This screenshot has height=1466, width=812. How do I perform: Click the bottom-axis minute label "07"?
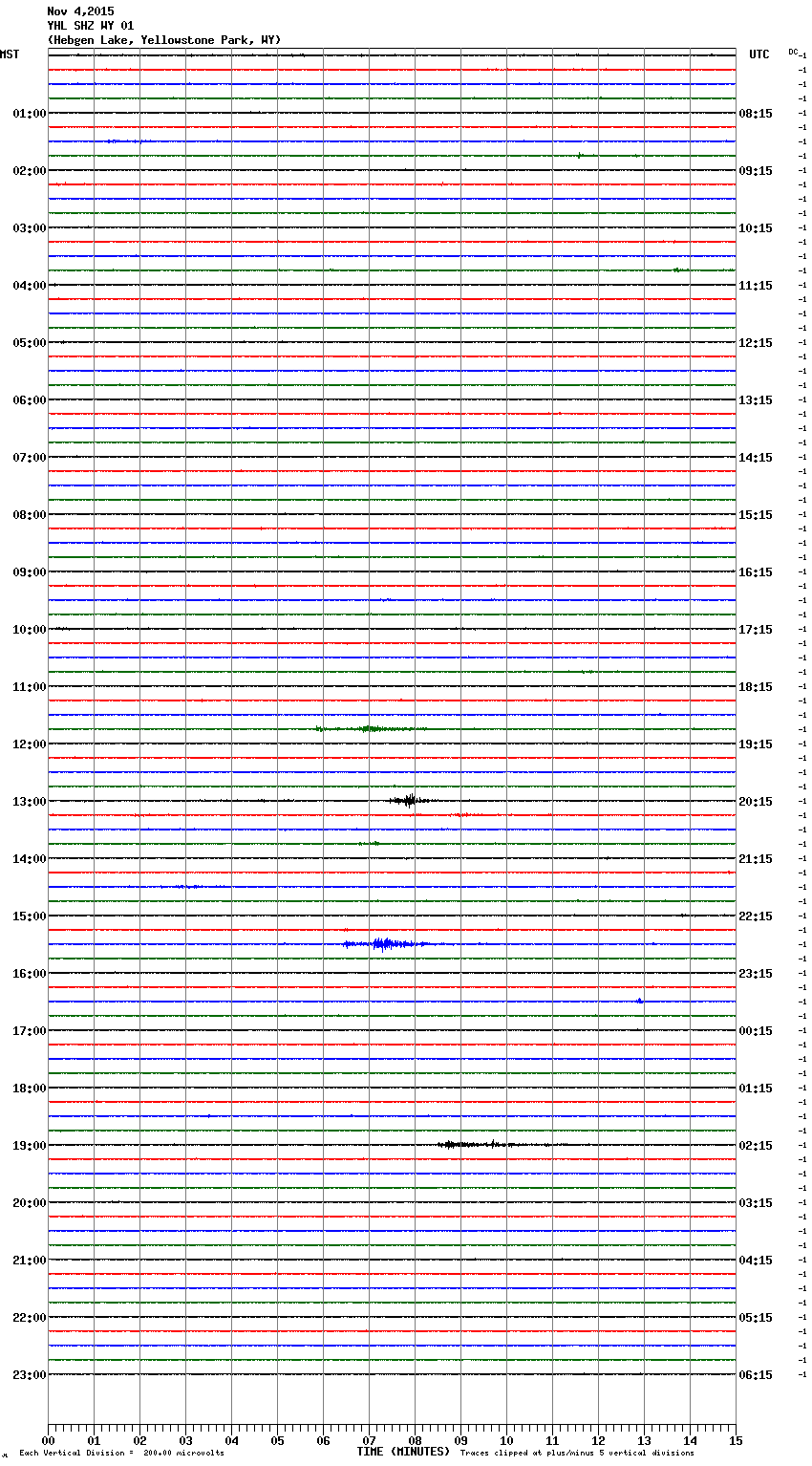pos(369,1440)
